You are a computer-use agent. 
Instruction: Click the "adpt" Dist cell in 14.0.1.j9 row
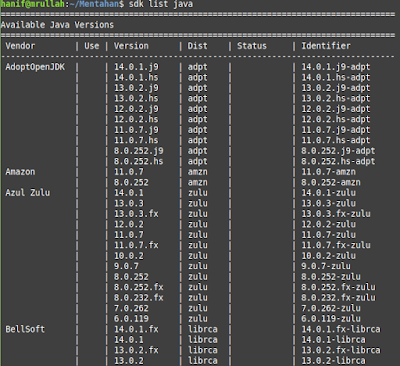click(x=197, y=67)
